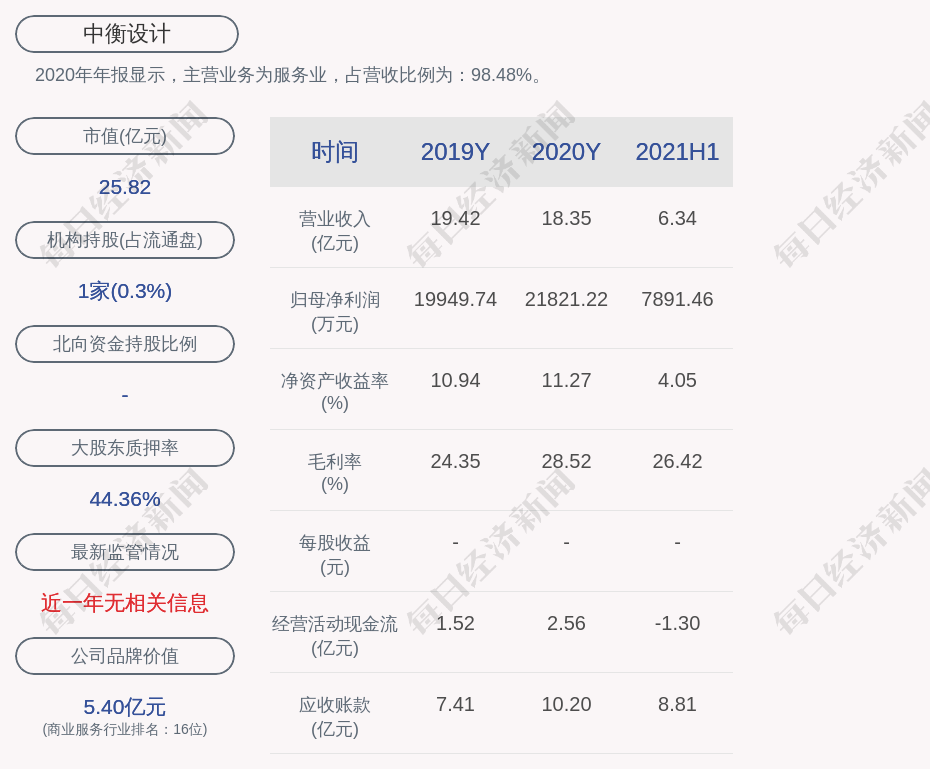This screenshot has height=769, width=930.
Task: Click the 中衡设计 company name pill
Action: click(x=126, y=34)
